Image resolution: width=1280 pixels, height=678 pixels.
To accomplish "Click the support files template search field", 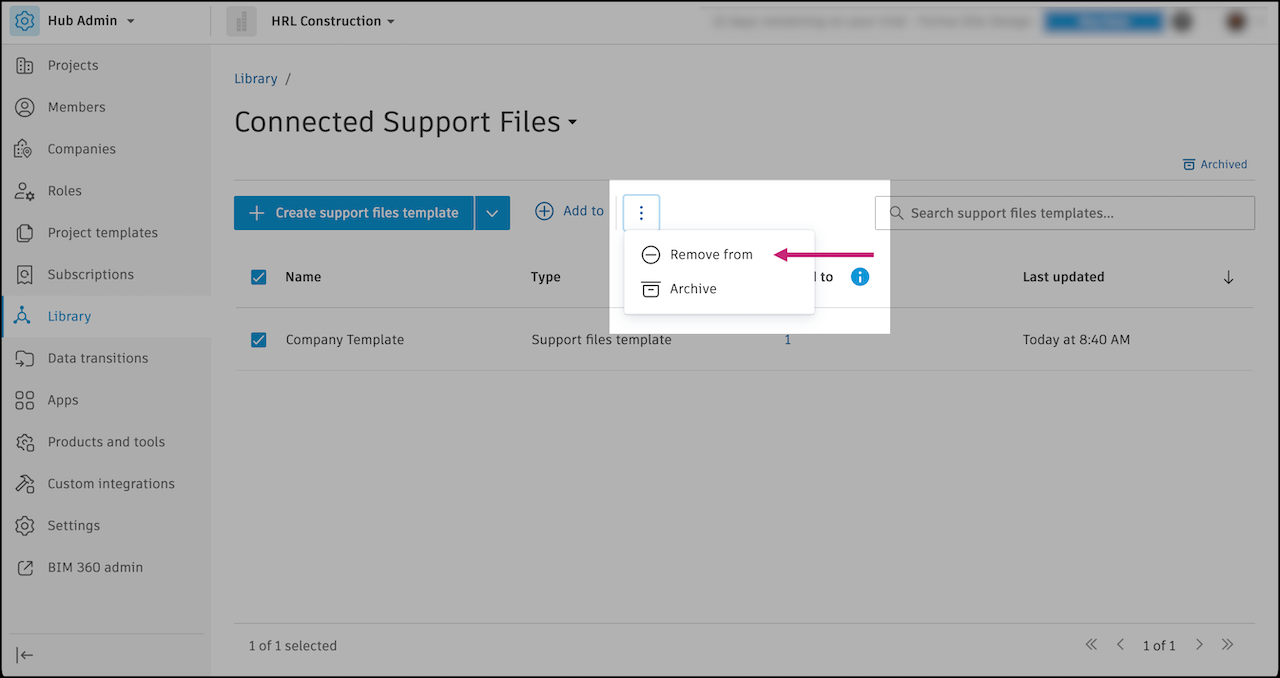I will tap(1064, 212).
